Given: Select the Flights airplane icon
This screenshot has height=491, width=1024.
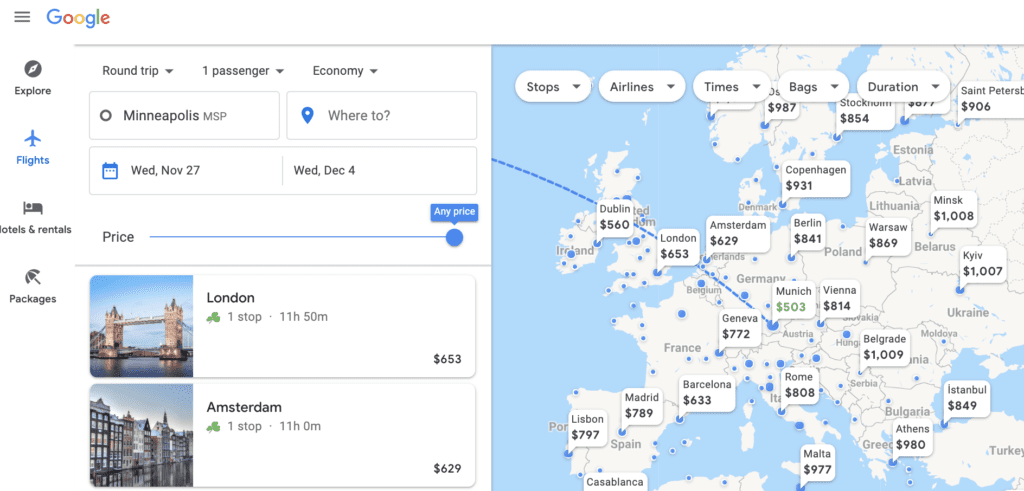Looking at the screenshot, I should pos(33,138).
